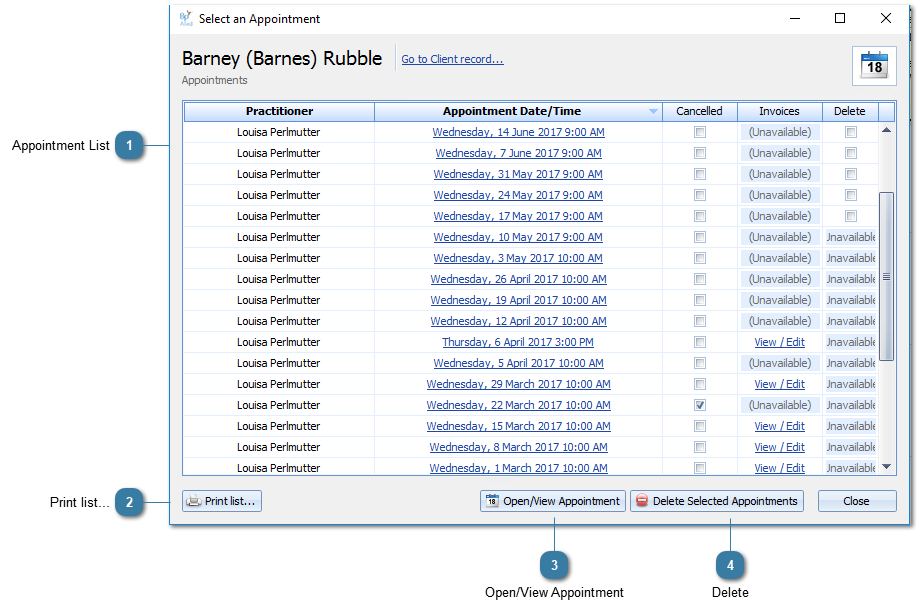Screen dimensions: 920x616
Task: View / Edit invoice for 29 March 2017
Action: pyautogui.click(x=779, y=384)
